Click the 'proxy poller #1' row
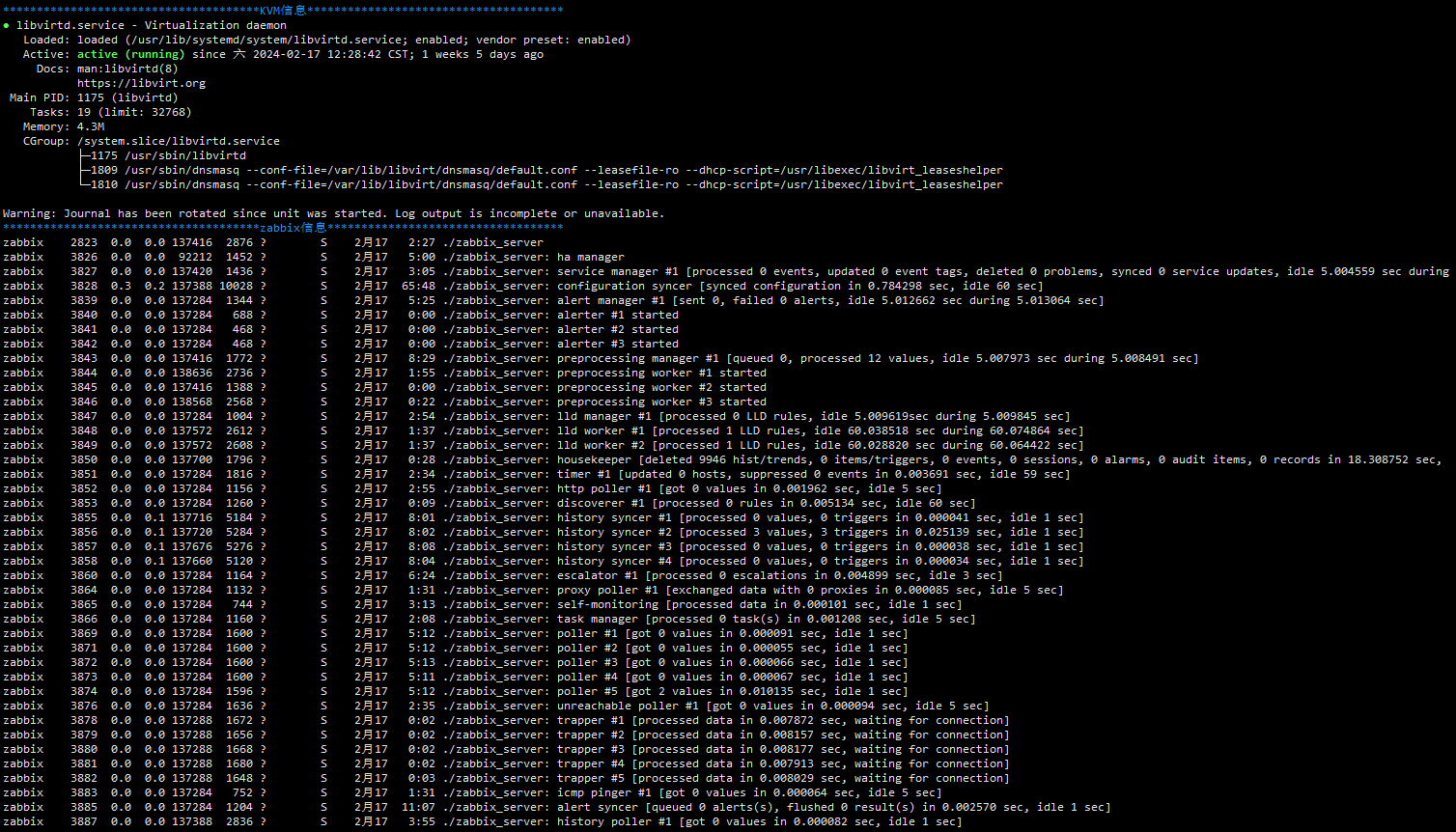This screenshot has height=832, width=1456. pyautogui.click(x=533, y=590)
